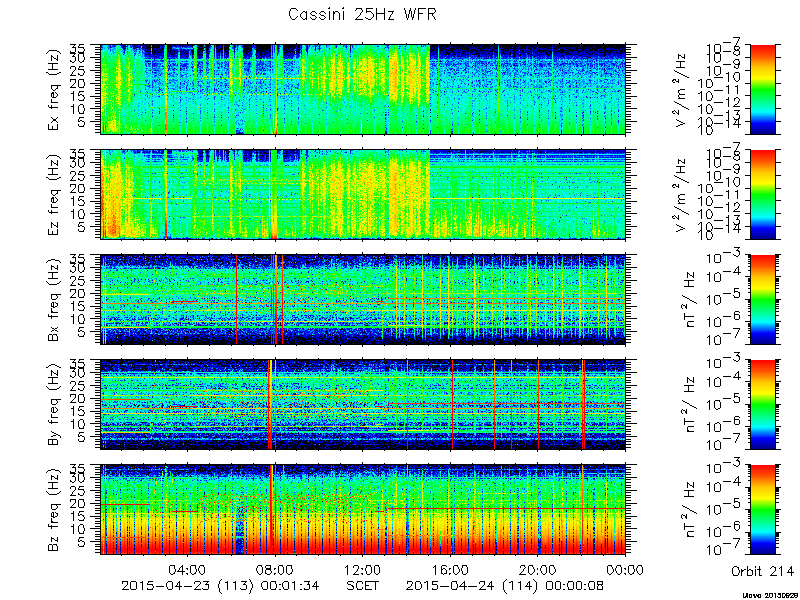
Task: Click the 16:00 time axis label
Action: coord(451,569)
